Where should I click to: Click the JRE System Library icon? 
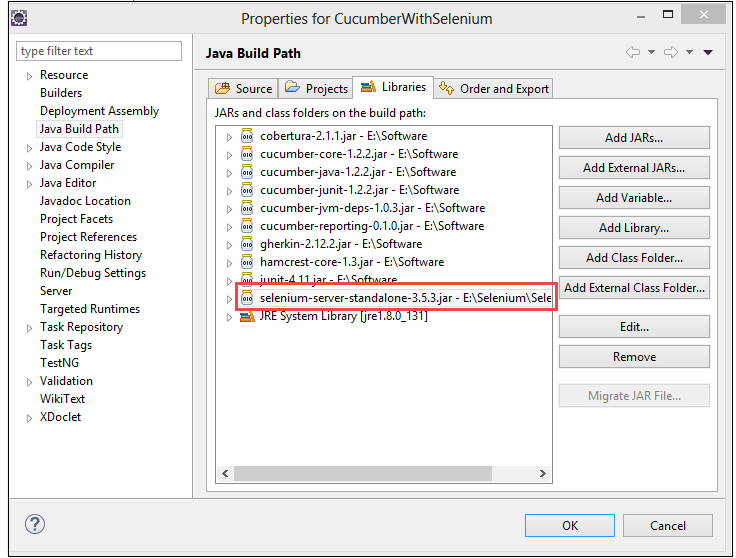tap(246, 317)
